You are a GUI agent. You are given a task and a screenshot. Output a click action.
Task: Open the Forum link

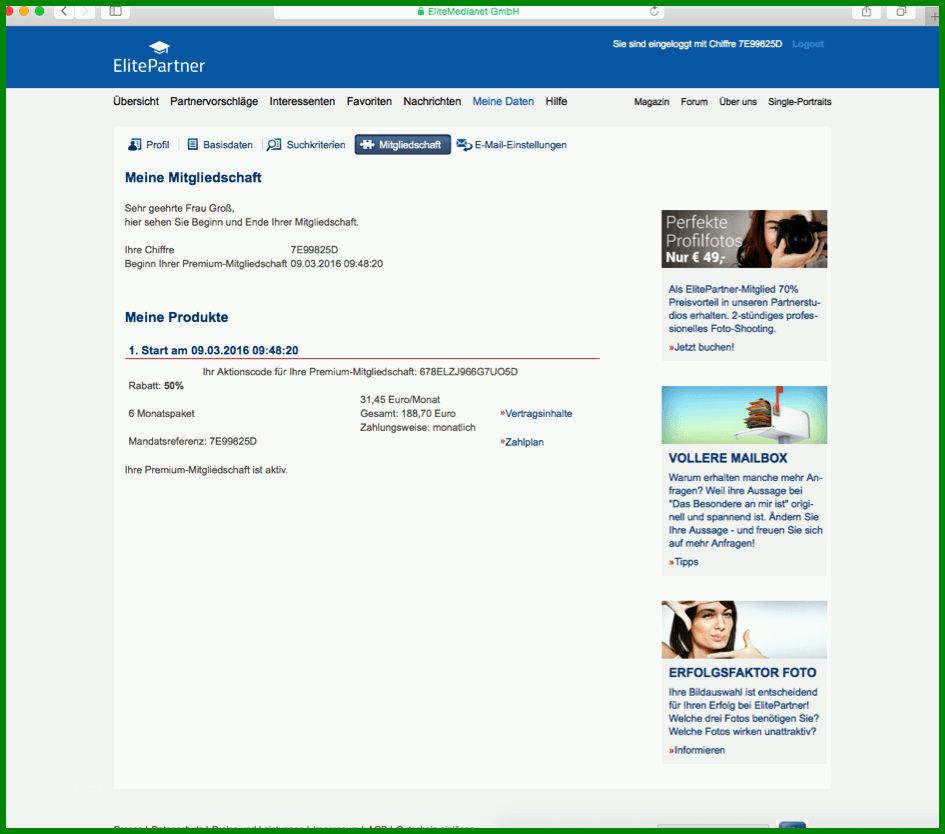click(x=694, y=102)
